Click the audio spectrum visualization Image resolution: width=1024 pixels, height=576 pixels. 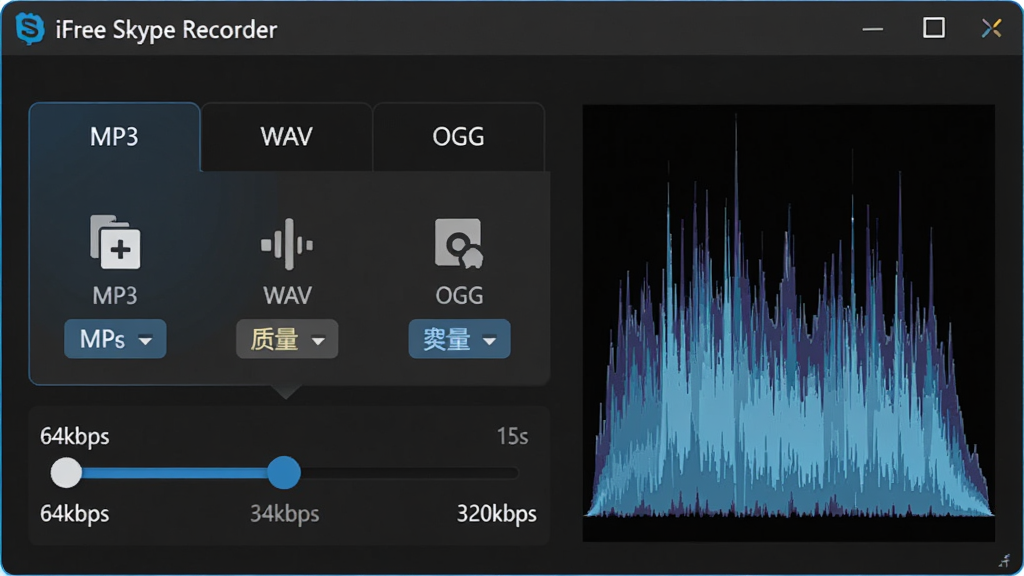click(788, 323)
